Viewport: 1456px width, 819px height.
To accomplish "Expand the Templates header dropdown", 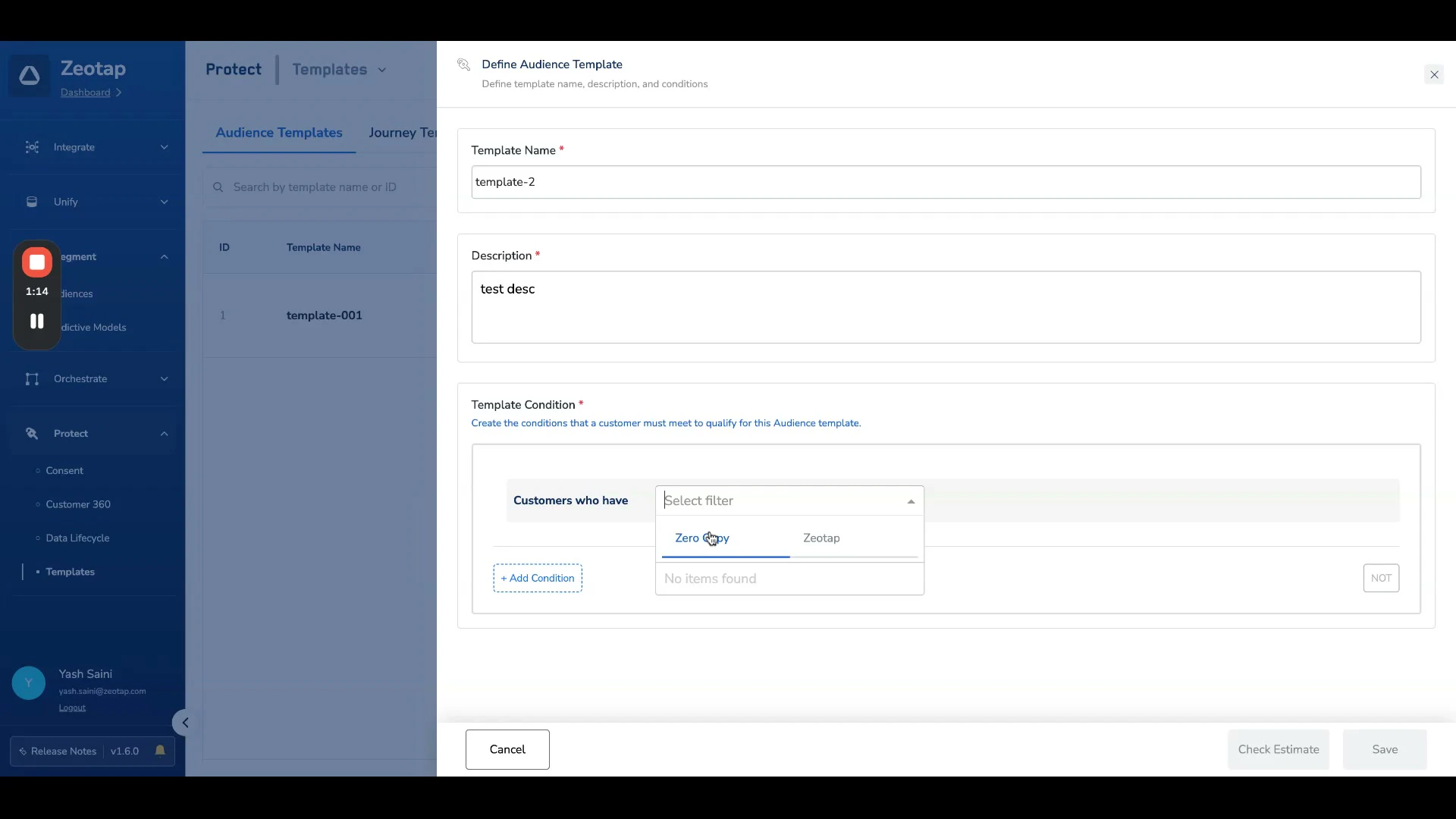I will pos(382,70).
